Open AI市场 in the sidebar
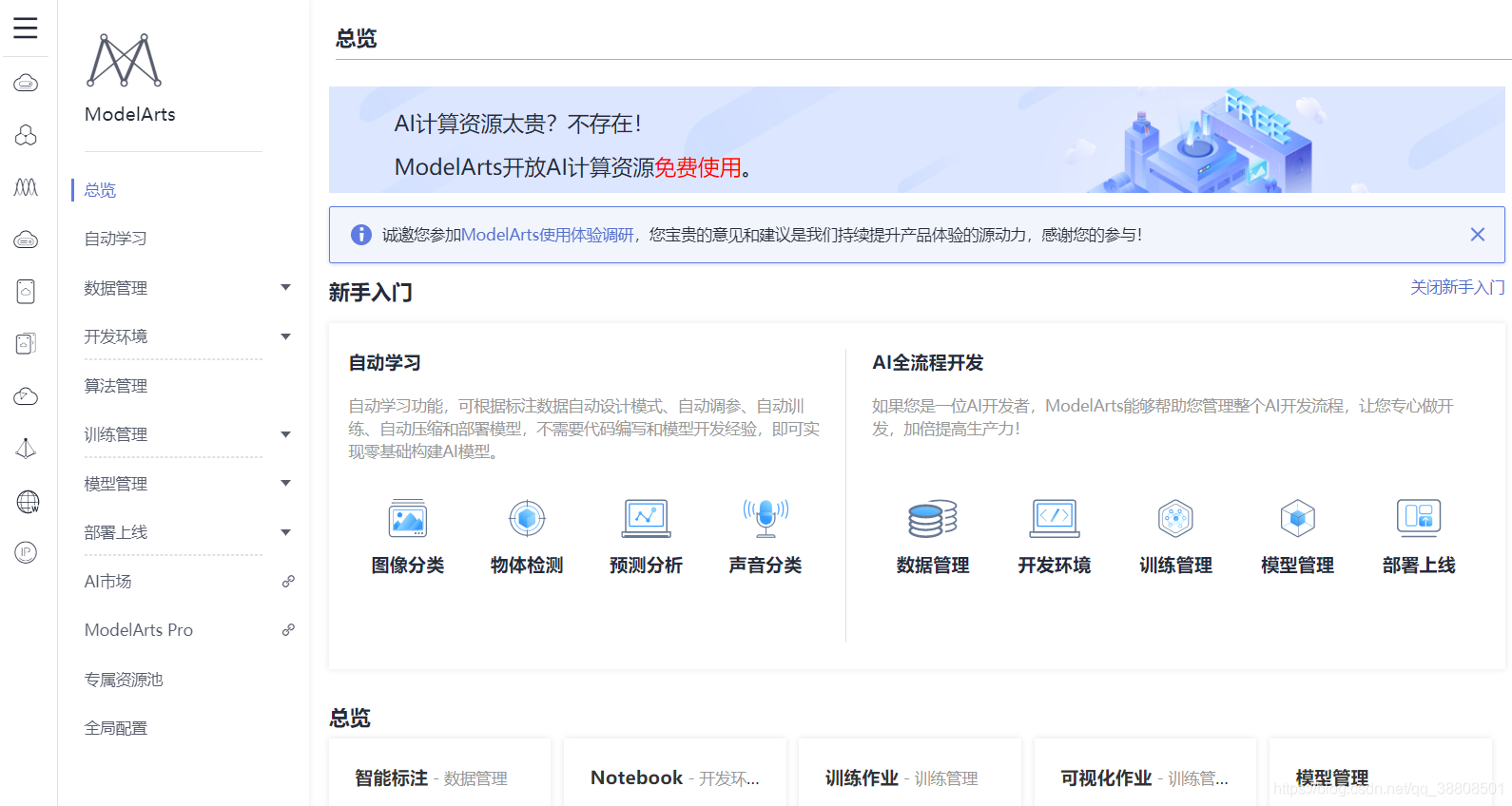Screen dimensions: 1512x806 click(107, 582)
